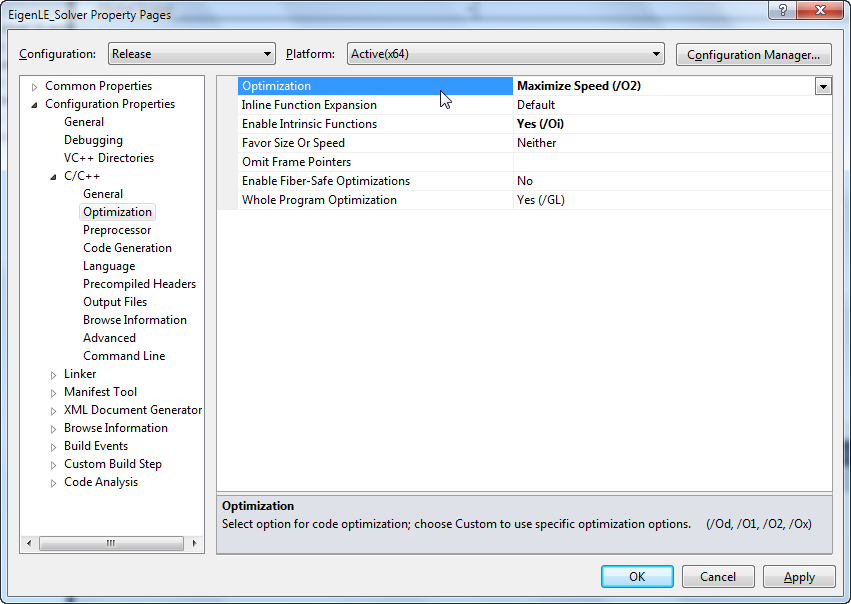Go to the Code Generation page
The height and width of the screenshot is (604, 851).
pyautogui.click(x=127, y=248)
